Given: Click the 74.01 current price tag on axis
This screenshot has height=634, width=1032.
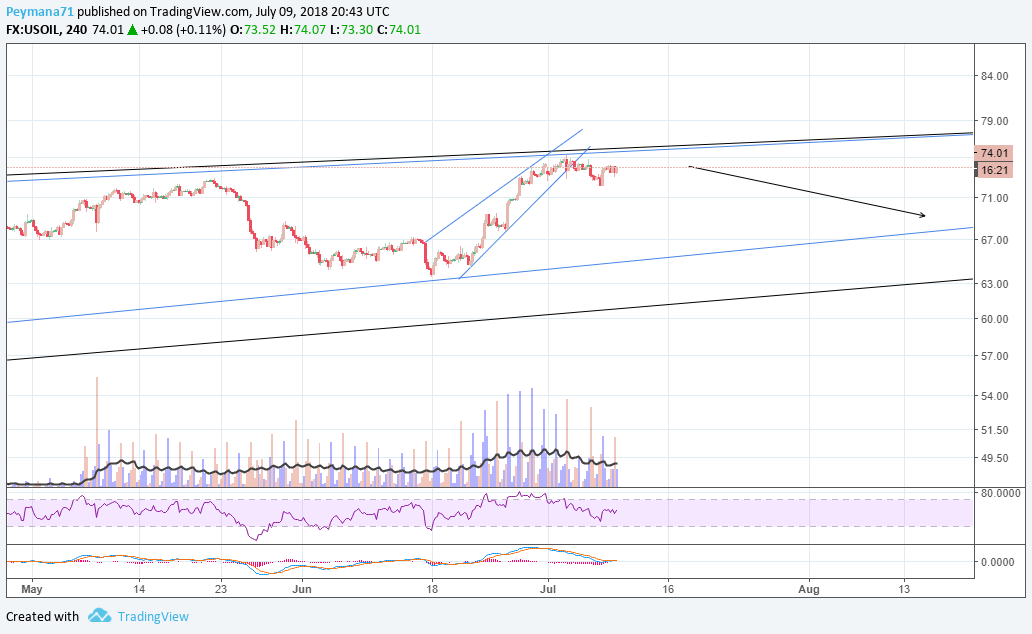Looking at the screenshot, I should (x=994, y=153).
